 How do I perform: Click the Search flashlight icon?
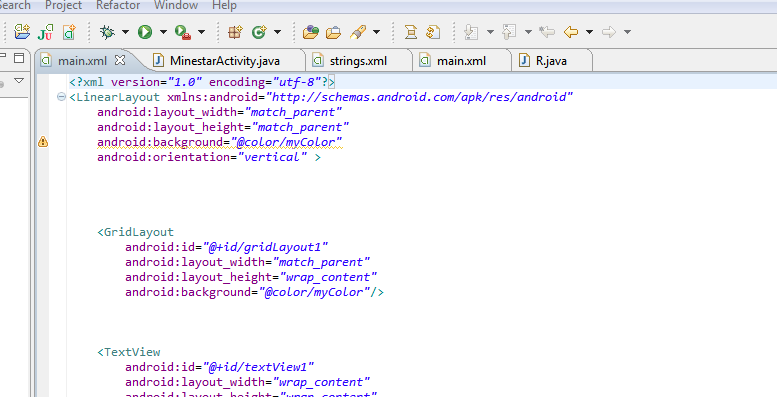pos(357,32)
